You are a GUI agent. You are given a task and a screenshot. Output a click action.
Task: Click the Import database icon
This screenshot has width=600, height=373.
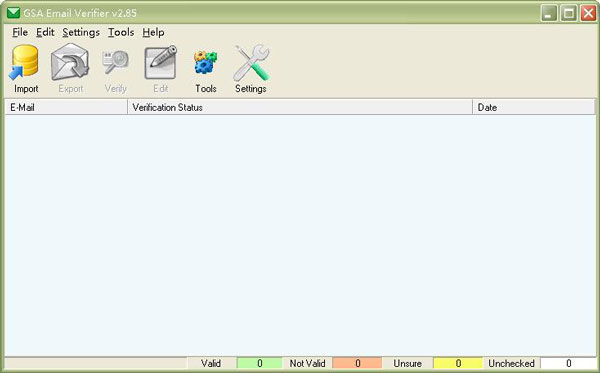pos(24,62)
